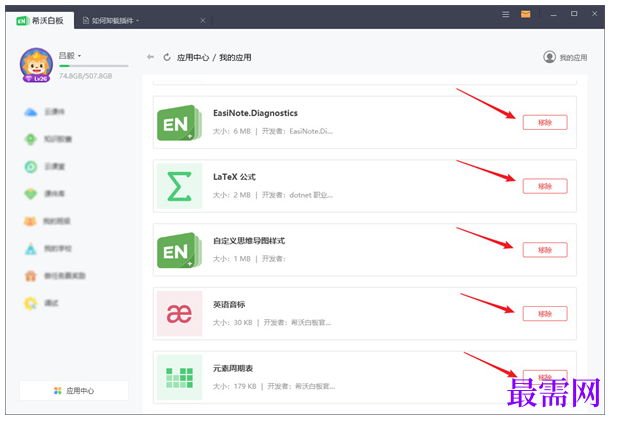Click the back arrow beside 应用中心
619x424 pixels.
tap(150, 57)
